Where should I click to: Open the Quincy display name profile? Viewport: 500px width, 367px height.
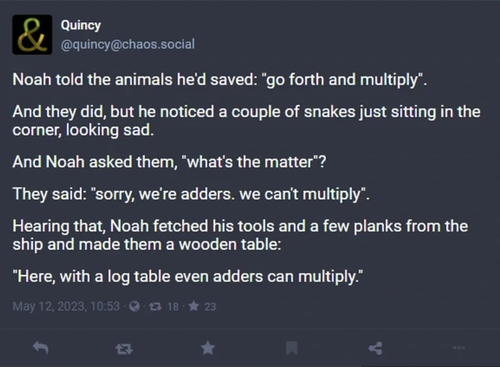click(x=81, y=25)
